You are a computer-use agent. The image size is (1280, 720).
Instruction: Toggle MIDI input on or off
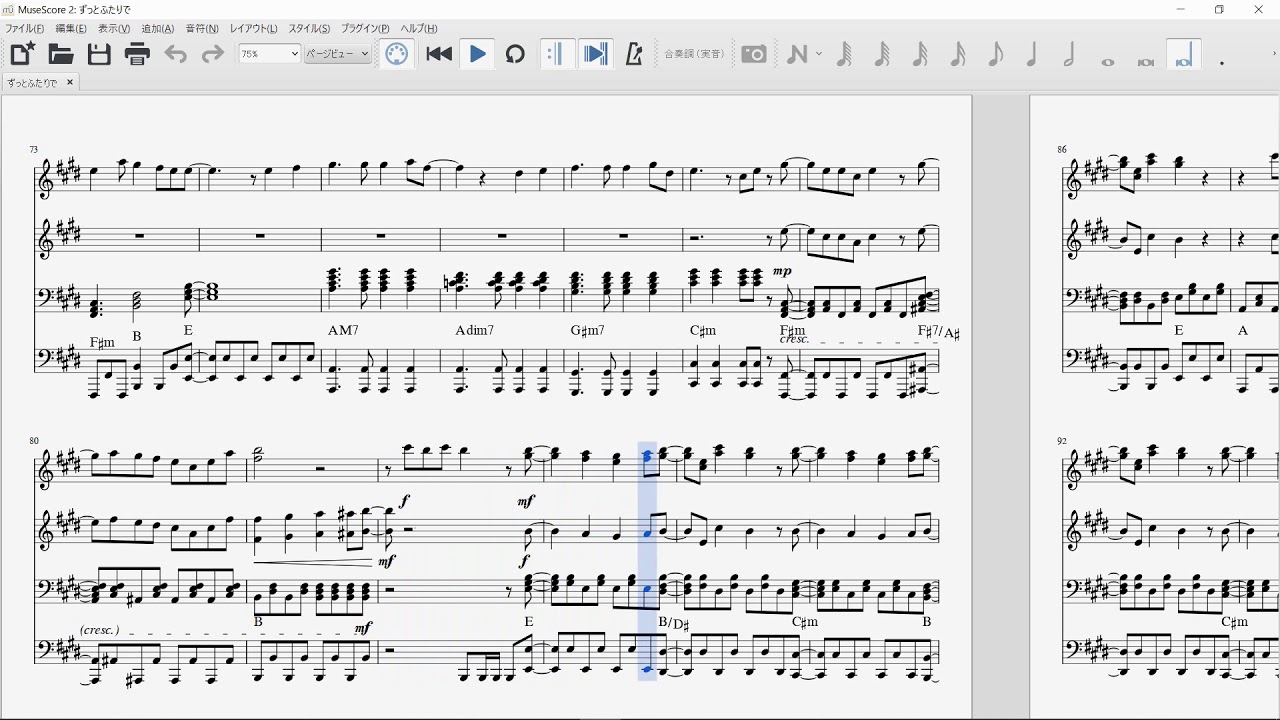point(397,54)
